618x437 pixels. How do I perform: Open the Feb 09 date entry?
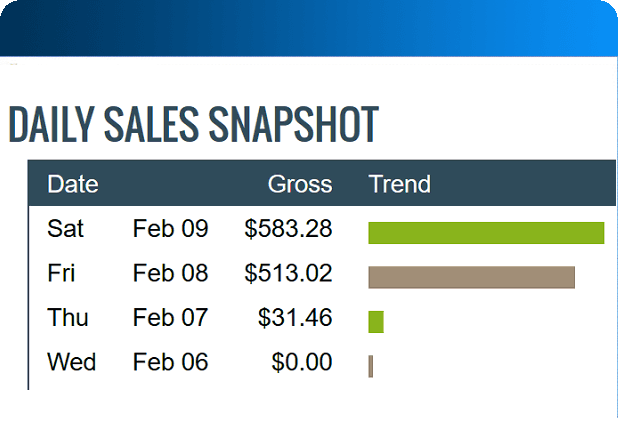170,229
